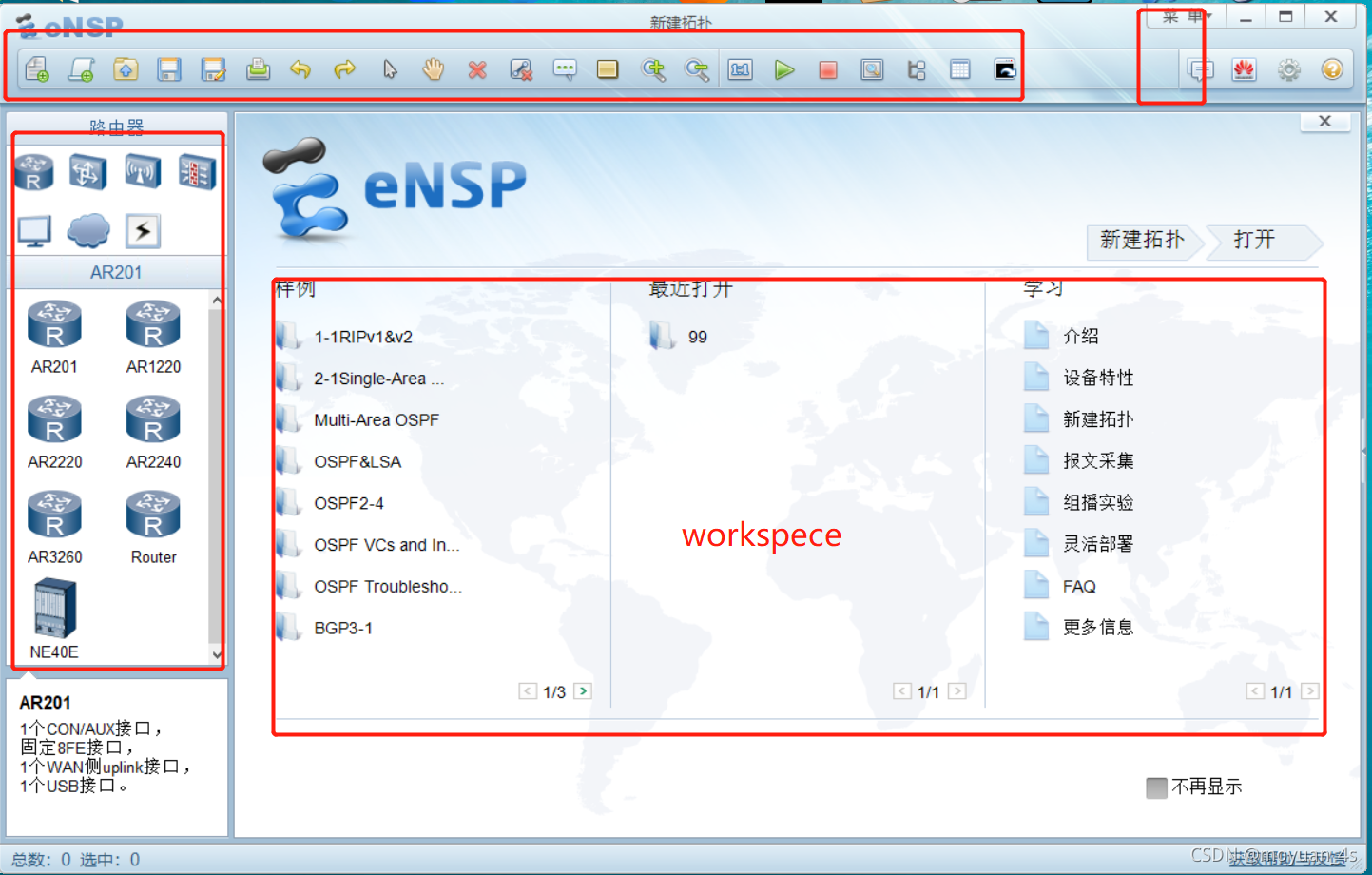Select the Firewall device category icon
This screenshot has height=875, width=1372.
(197, 173)
